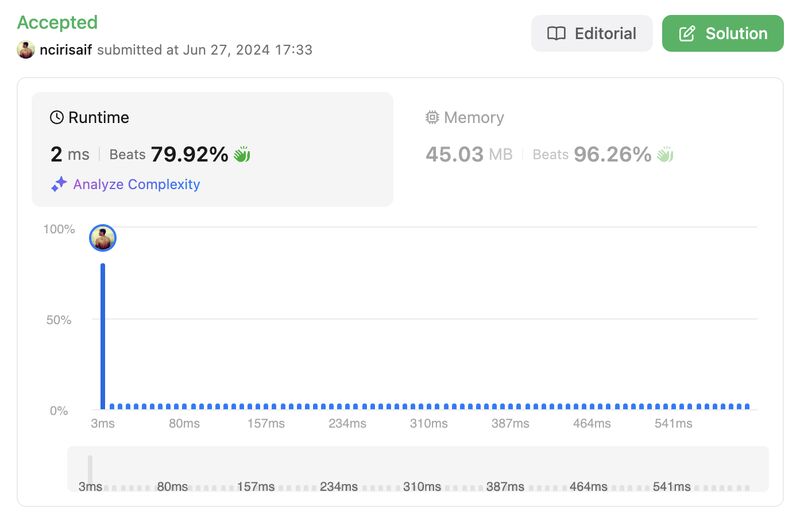Viewport: 800px width, 515px height.
Task: Click the Solution pencil-edit icon
Action: [687, 34]
